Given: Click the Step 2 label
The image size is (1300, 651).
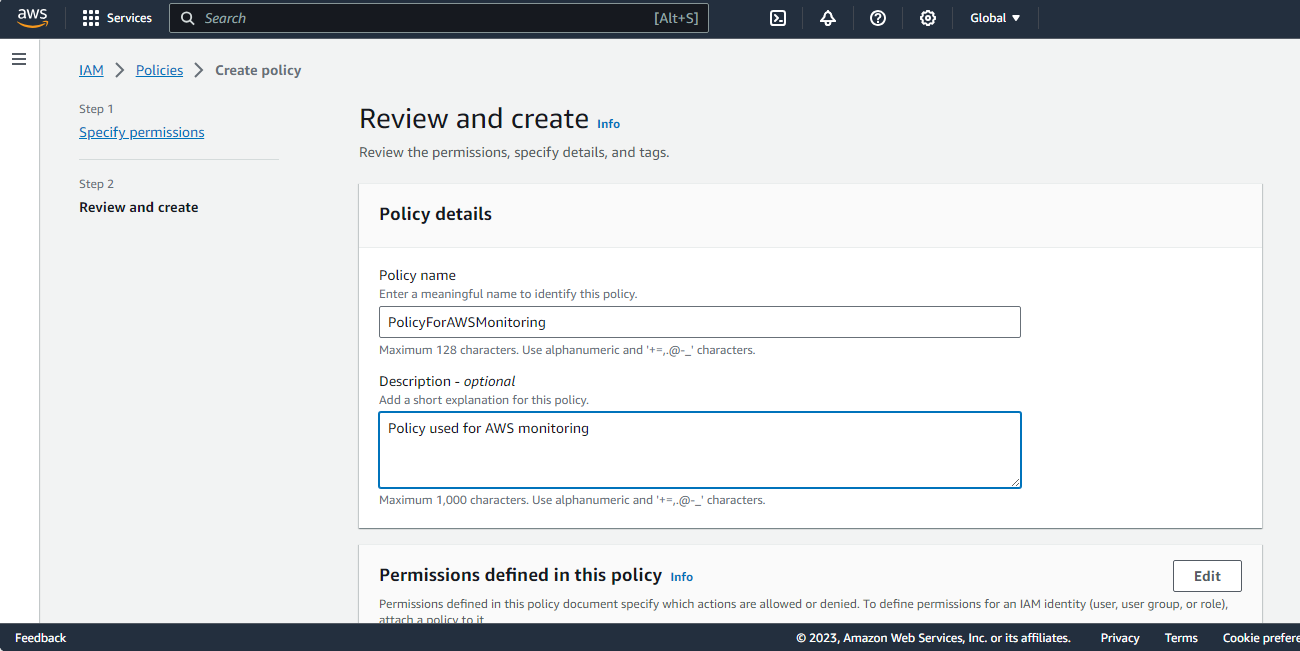Looking at the screenshot, I should tap(96, 184).
